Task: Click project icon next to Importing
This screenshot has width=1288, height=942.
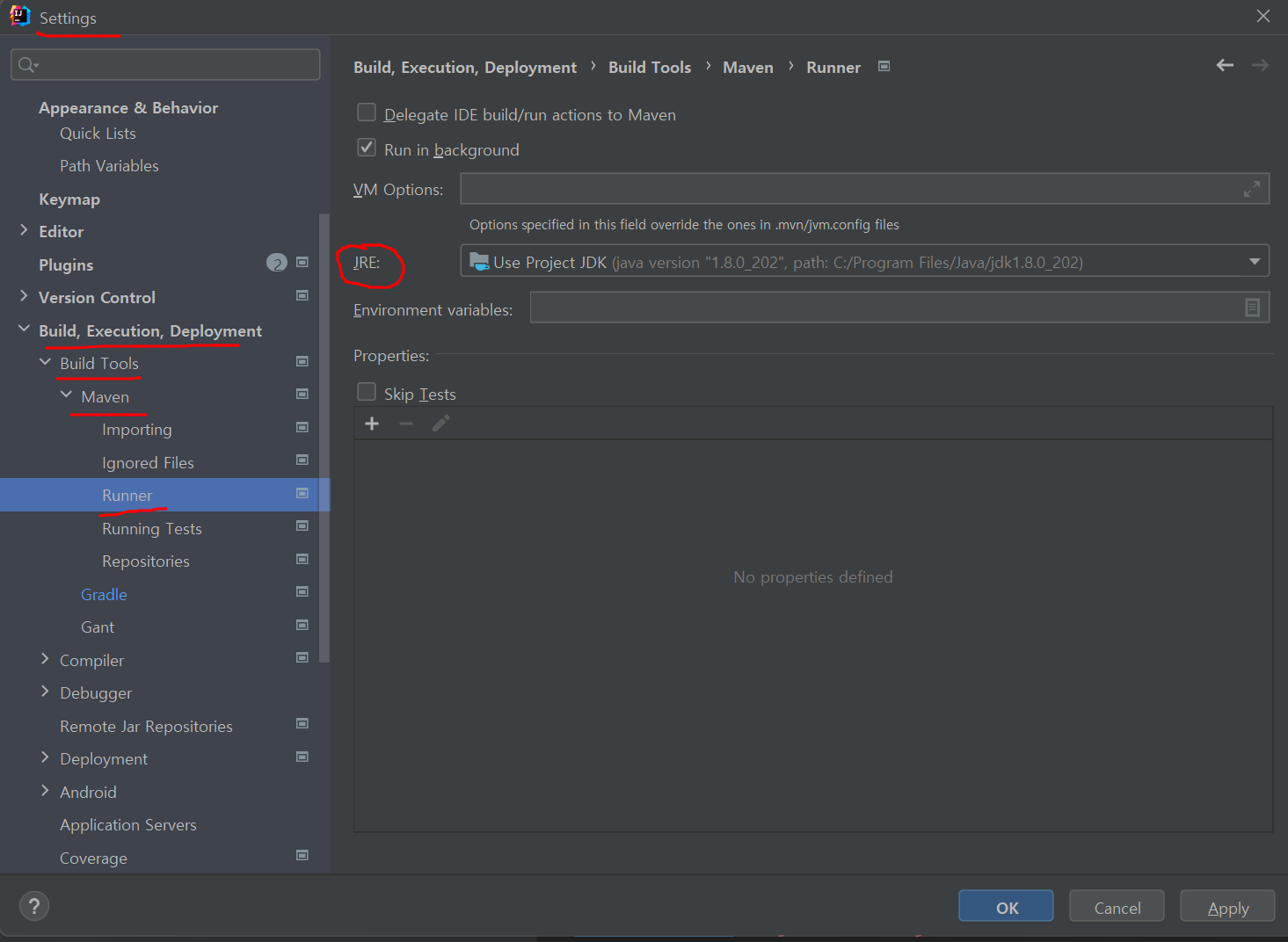Action: [x=302, y=428]
